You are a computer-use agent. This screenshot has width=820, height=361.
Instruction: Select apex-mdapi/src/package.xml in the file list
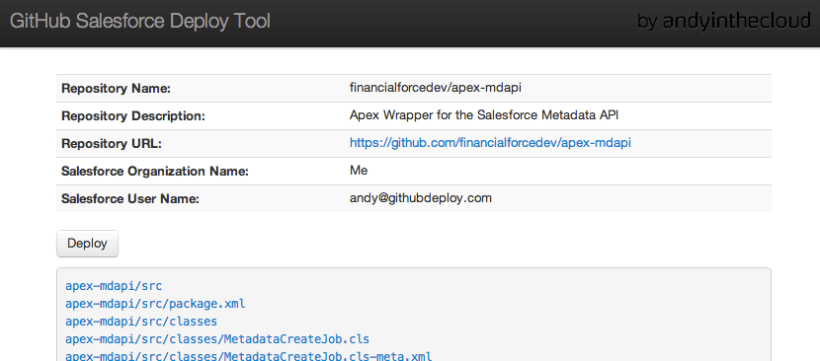tap(155, 303)
